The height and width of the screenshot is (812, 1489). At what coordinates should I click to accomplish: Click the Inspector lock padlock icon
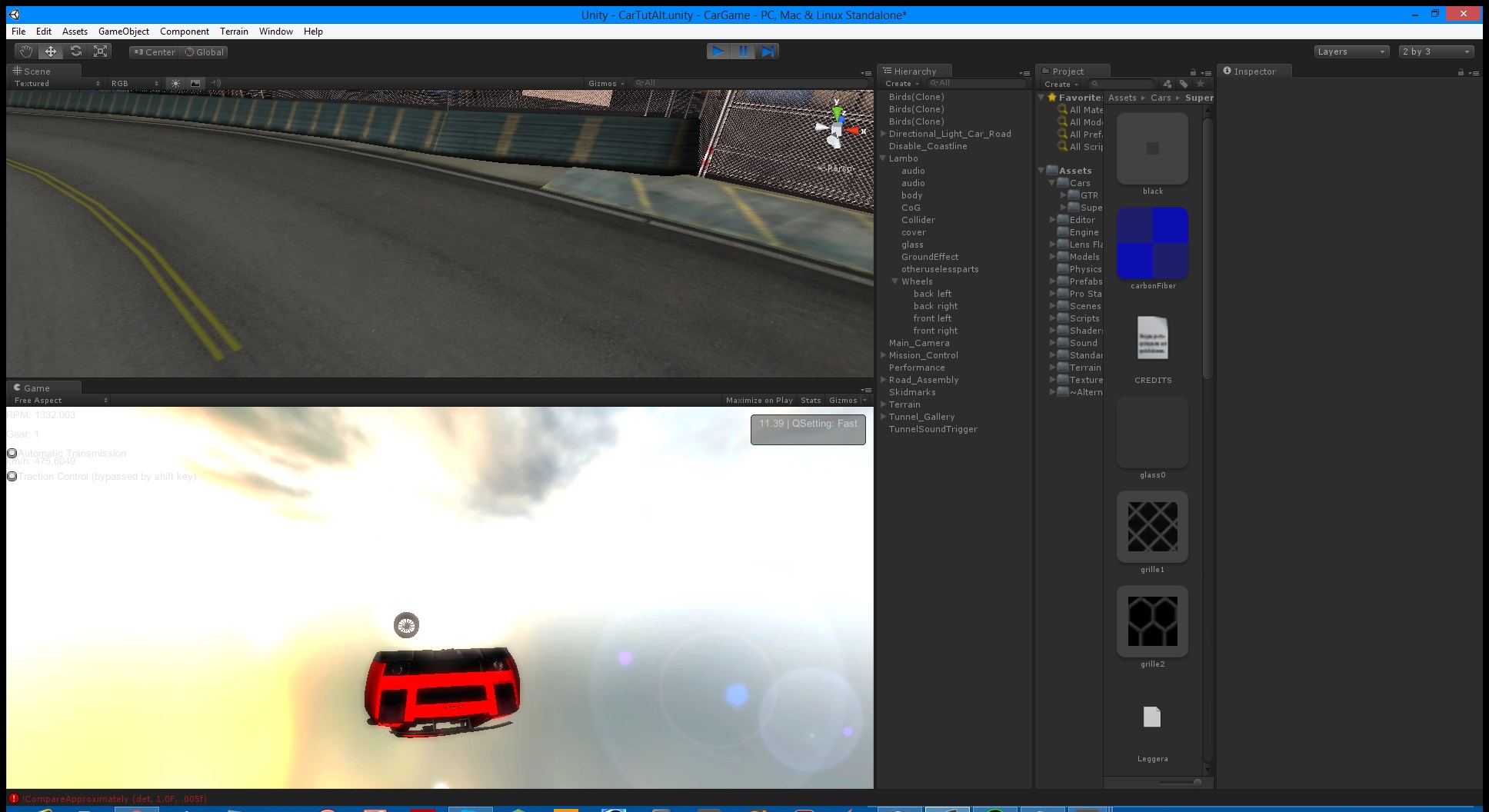point(1461,71)
